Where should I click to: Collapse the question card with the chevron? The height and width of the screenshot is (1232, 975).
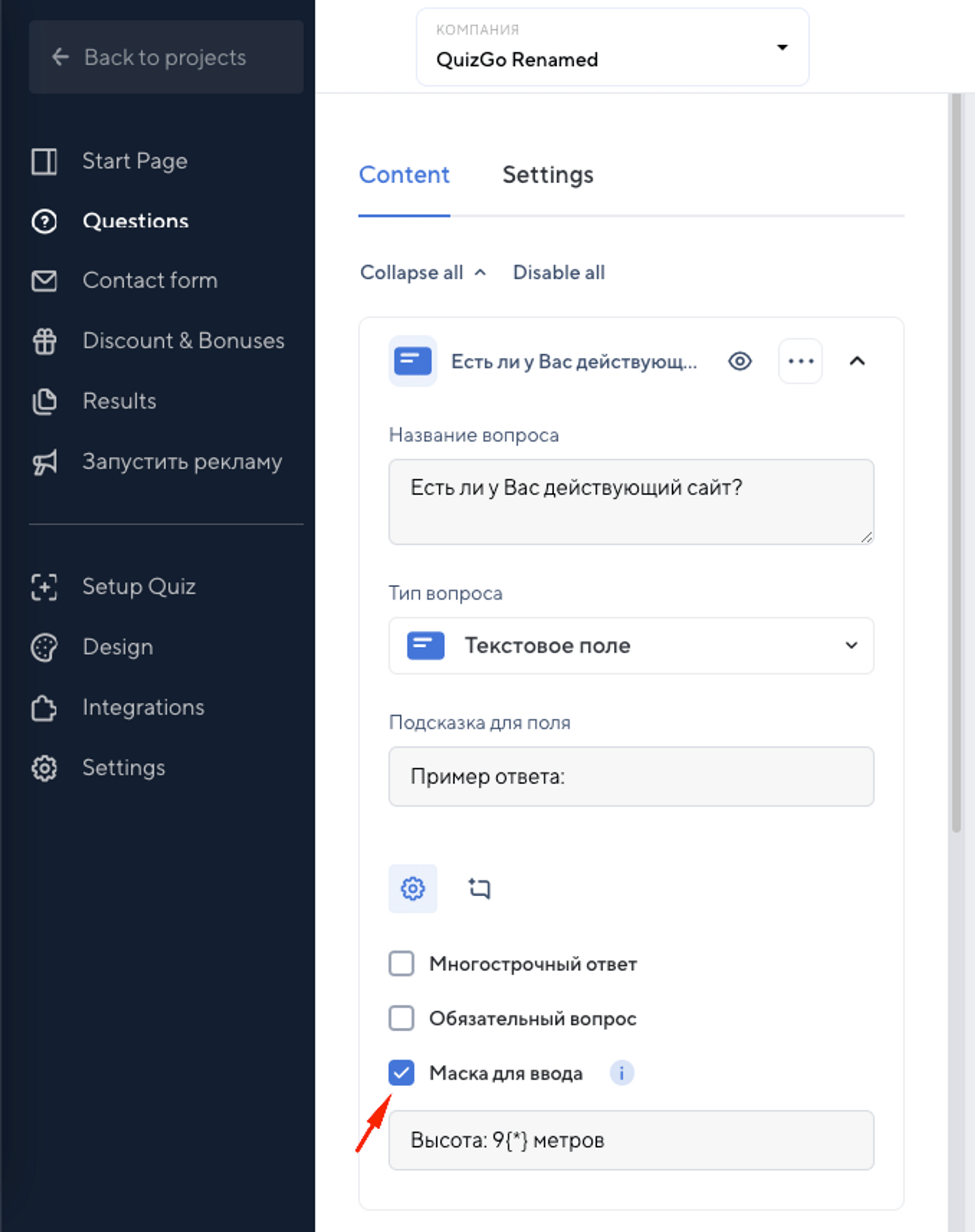click(857, 361)
